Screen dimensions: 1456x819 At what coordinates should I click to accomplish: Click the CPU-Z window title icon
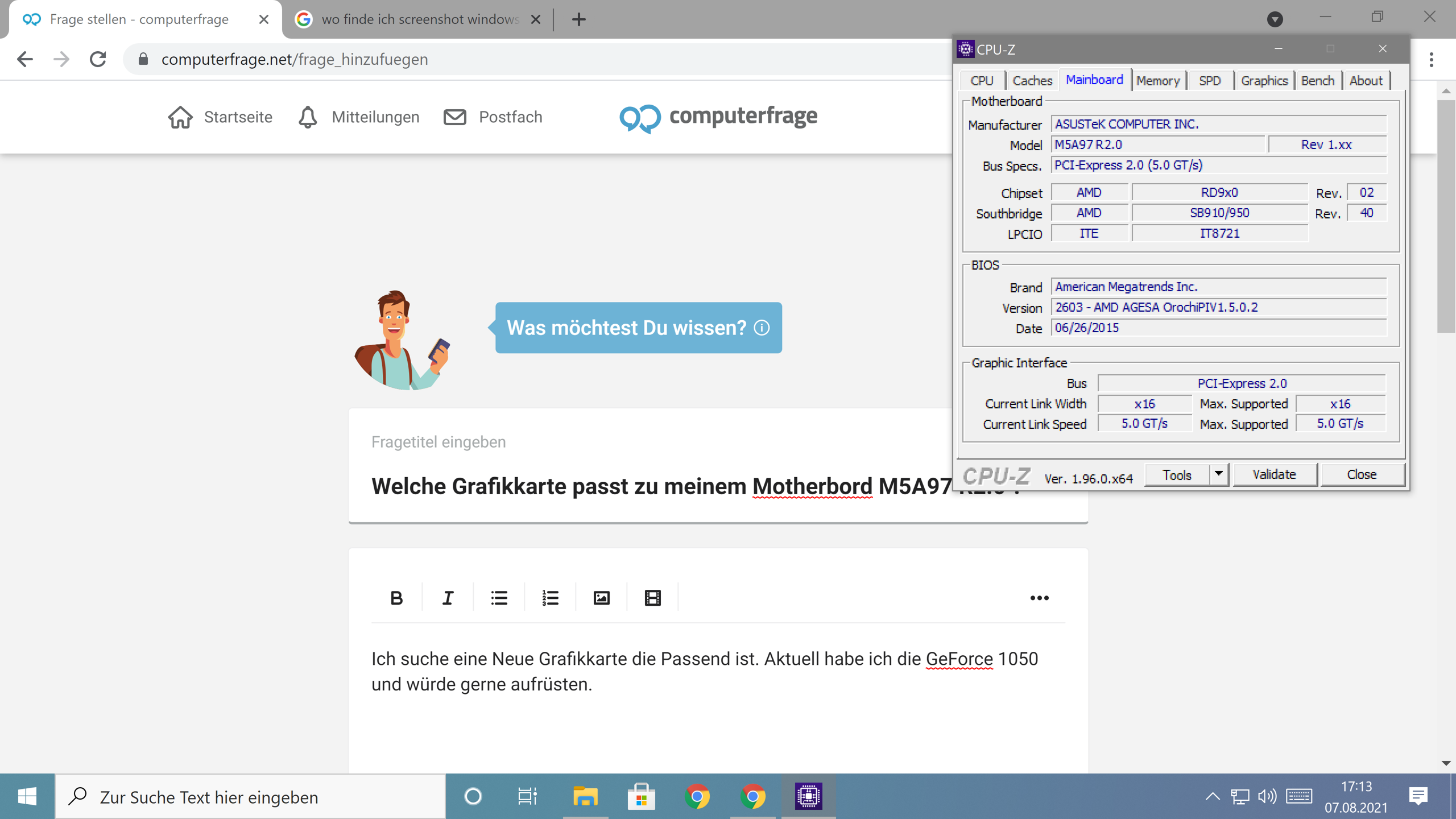pos(965,49)
